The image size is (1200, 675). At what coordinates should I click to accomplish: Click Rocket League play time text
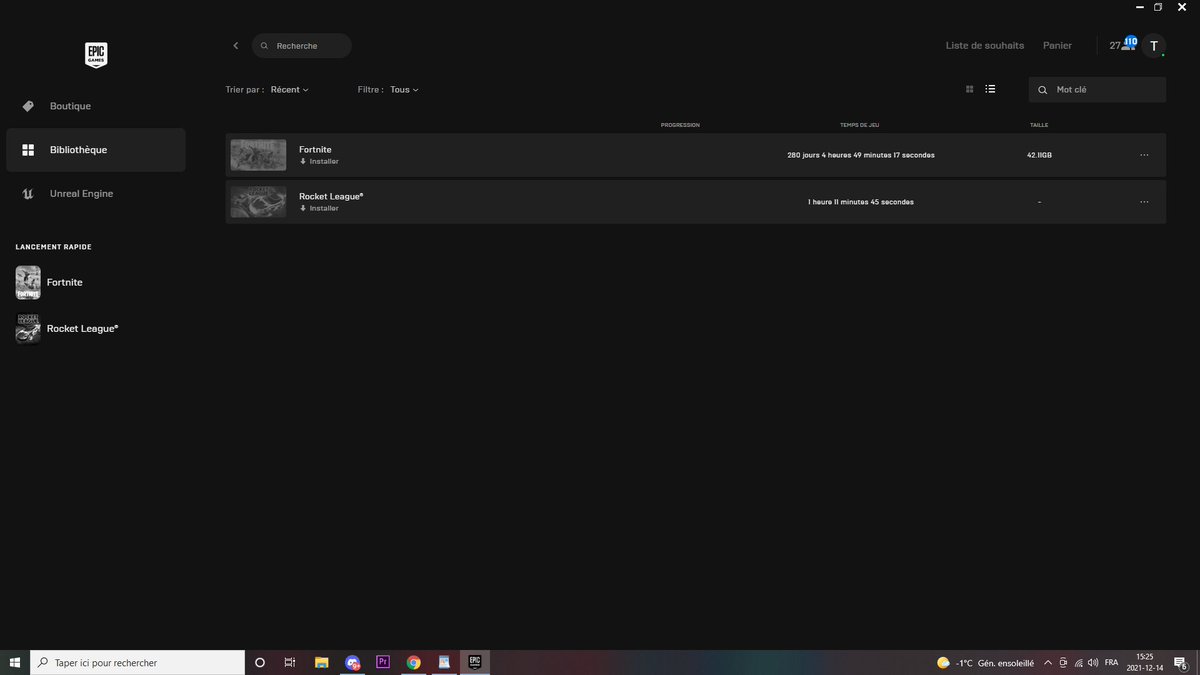pyautogui.click(x=861, y=202)
